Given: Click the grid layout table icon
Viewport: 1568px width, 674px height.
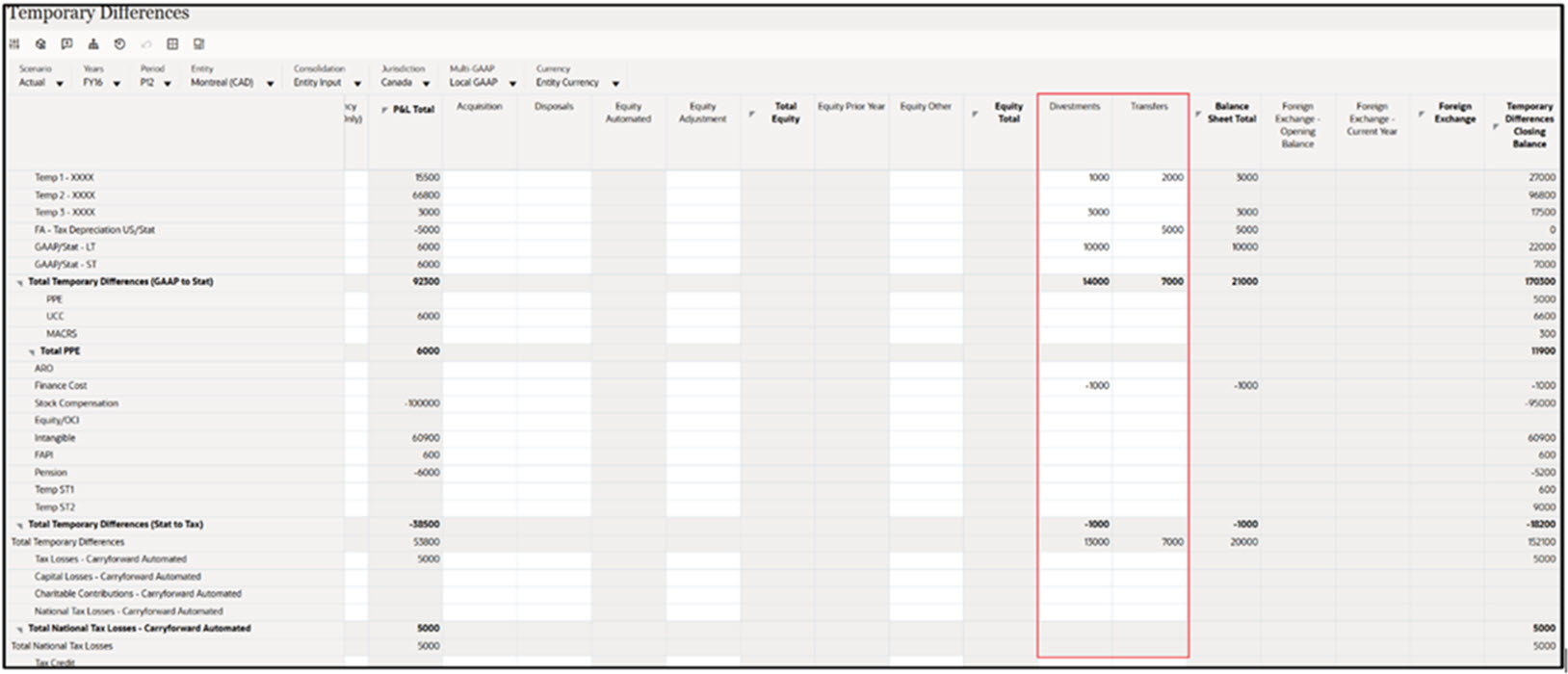Looking at the screenshot, I should [x=172, y=44].
